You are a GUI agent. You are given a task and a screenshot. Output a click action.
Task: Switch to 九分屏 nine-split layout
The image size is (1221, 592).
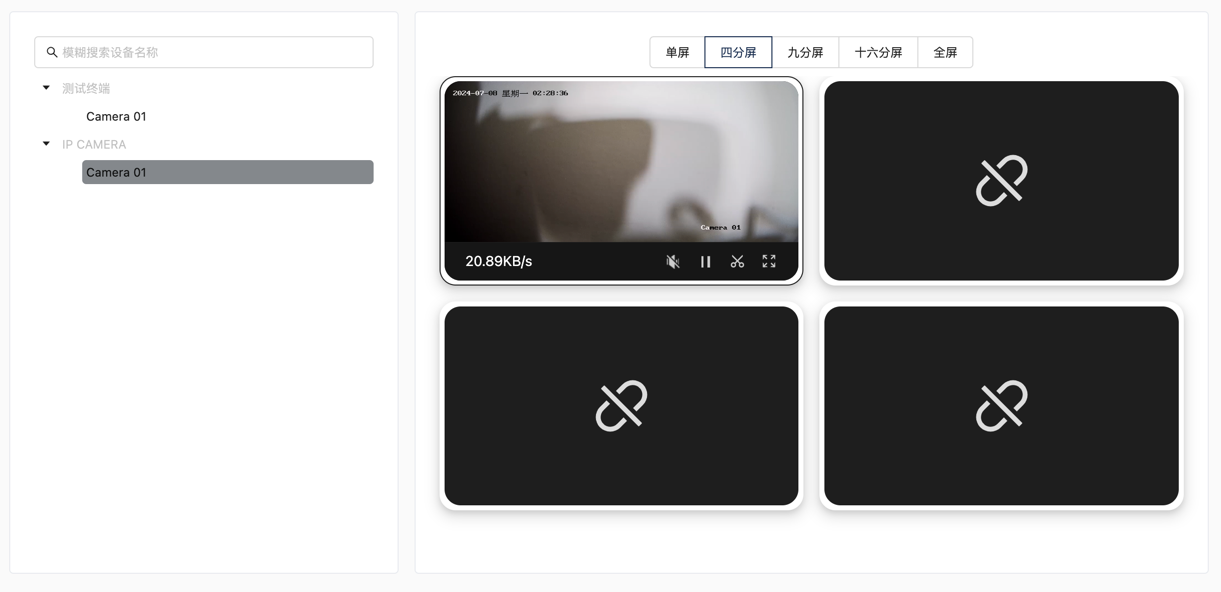pos(805,52)
